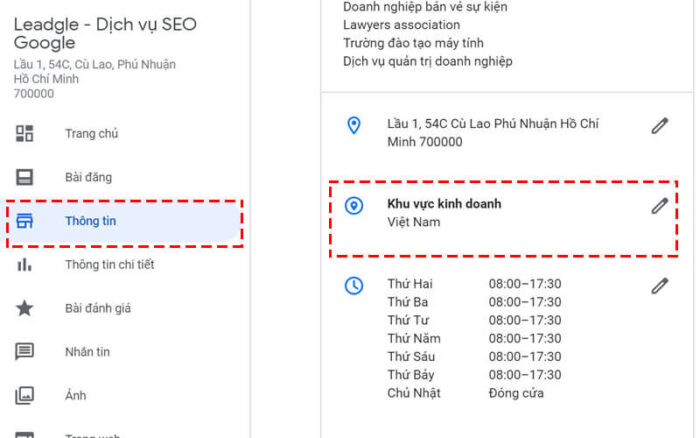
Task: Open the Bài đăng menu item
Action: point(88,177)
